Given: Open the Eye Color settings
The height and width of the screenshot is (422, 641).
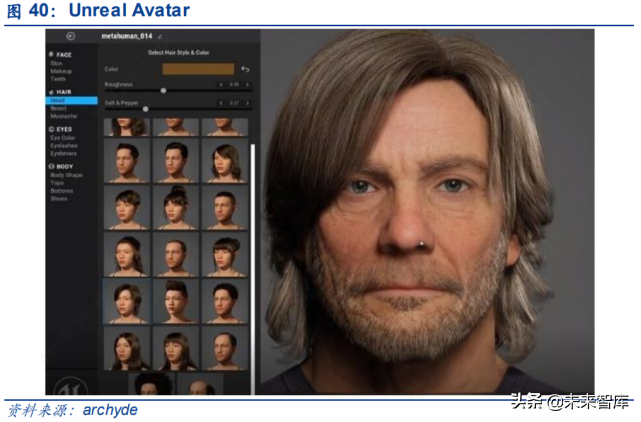Looking at the screenshot, I should point(62,137).
